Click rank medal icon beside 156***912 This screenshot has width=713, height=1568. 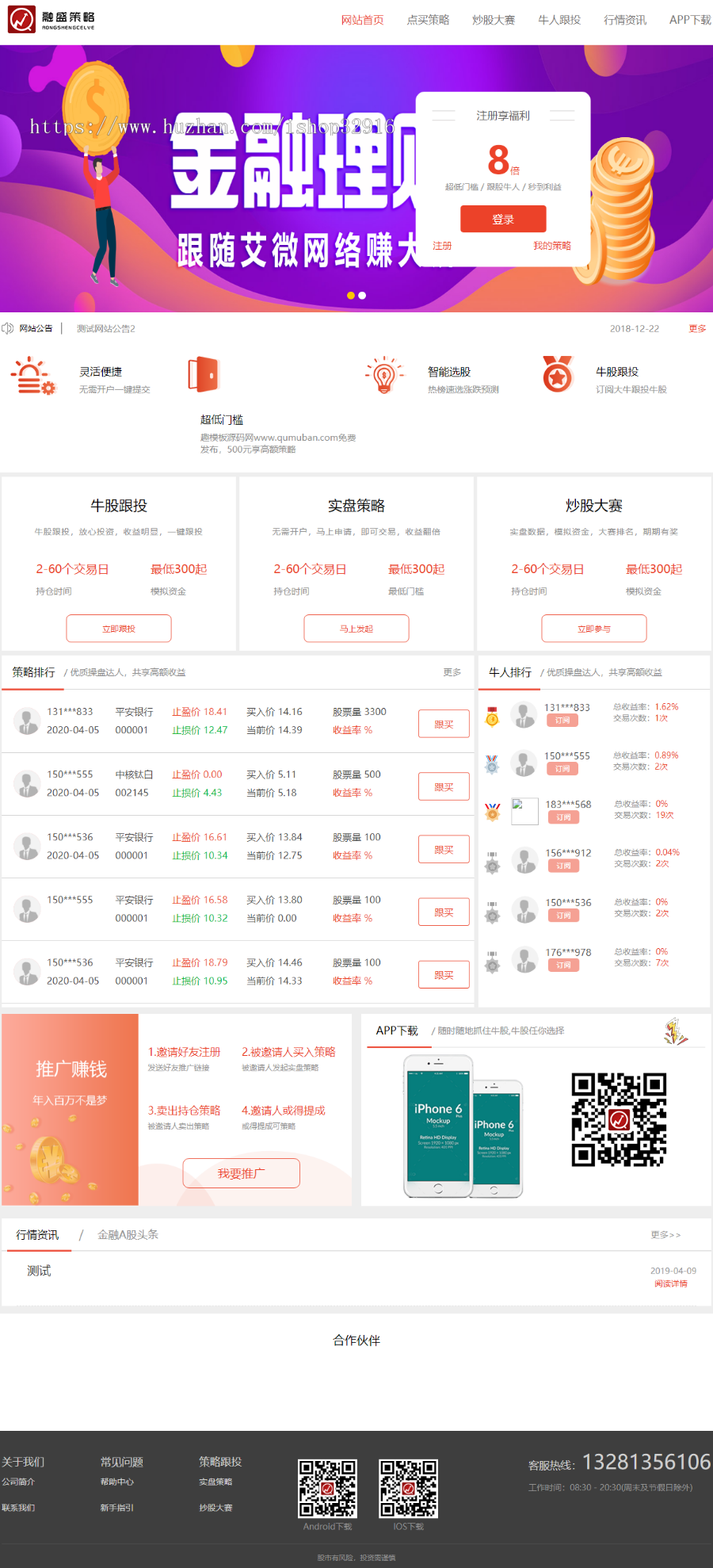[x=492, y=862]
